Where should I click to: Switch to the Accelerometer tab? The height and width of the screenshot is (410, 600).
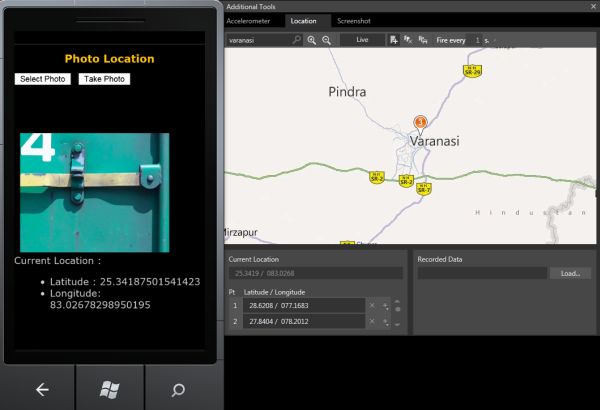[248, 21]
